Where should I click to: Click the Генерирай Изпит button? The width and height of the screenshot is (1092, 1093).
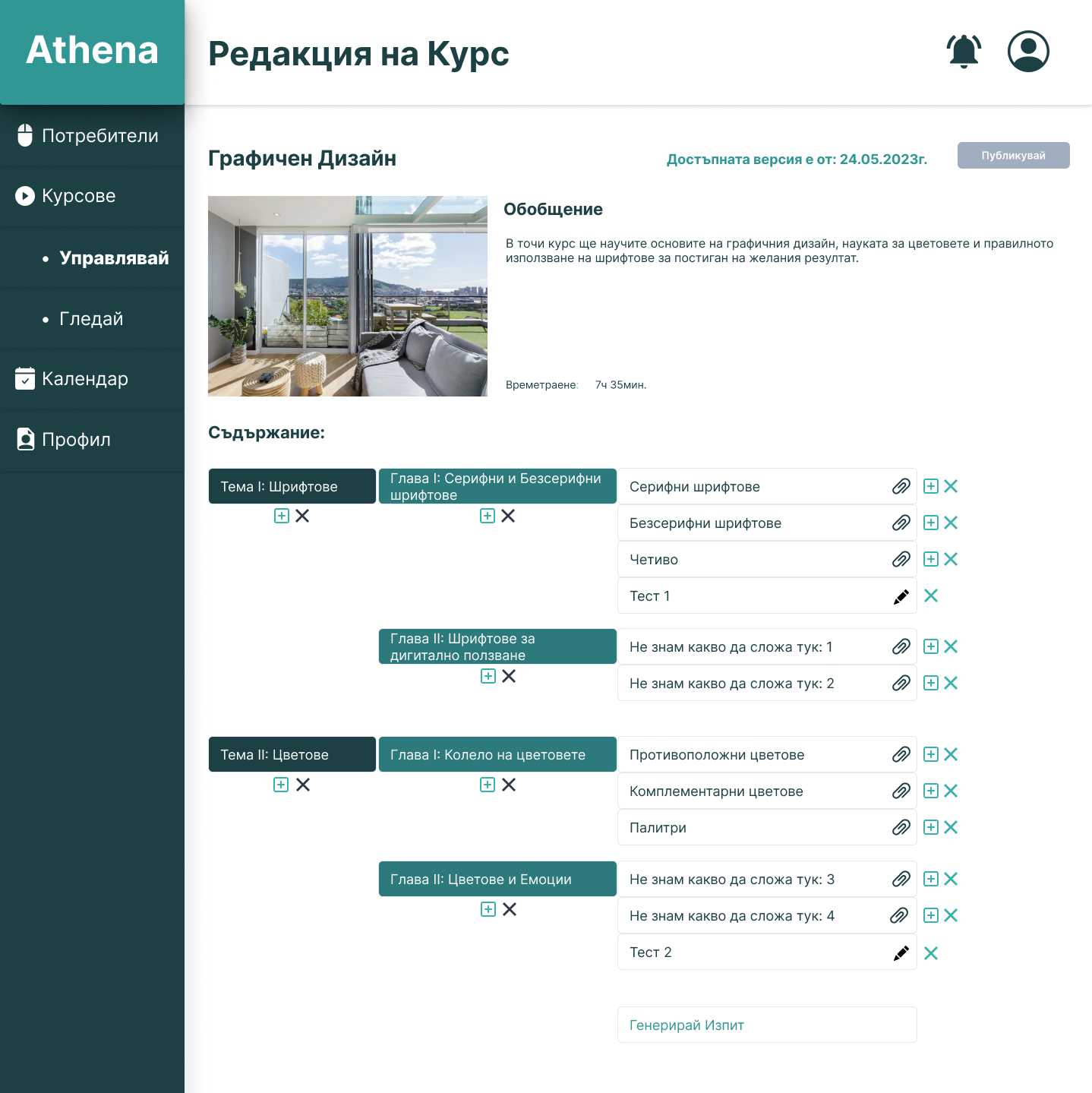coord(766,1025)
